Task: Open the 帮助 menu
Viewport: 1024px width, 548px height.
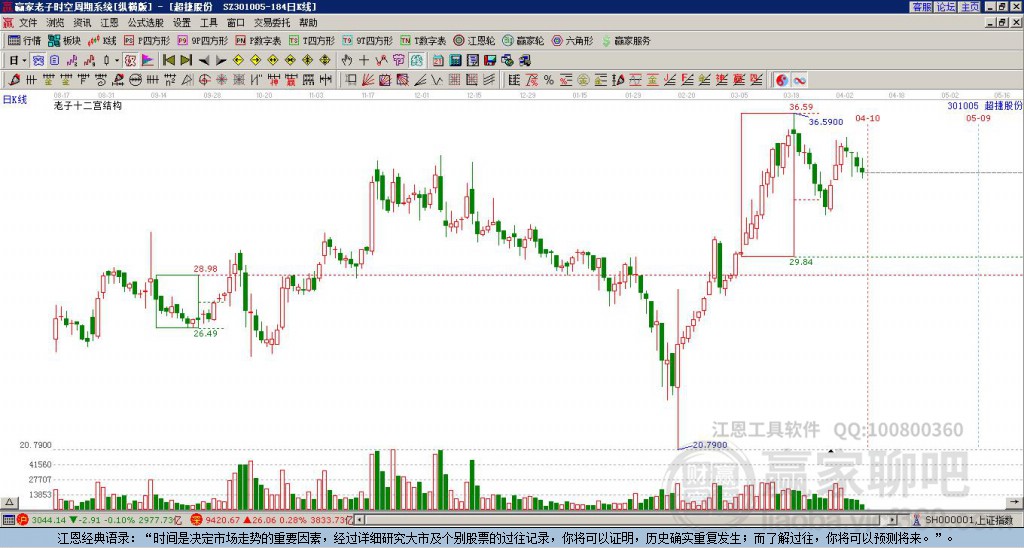Action: pyautogui.click(x=308, y=23)
